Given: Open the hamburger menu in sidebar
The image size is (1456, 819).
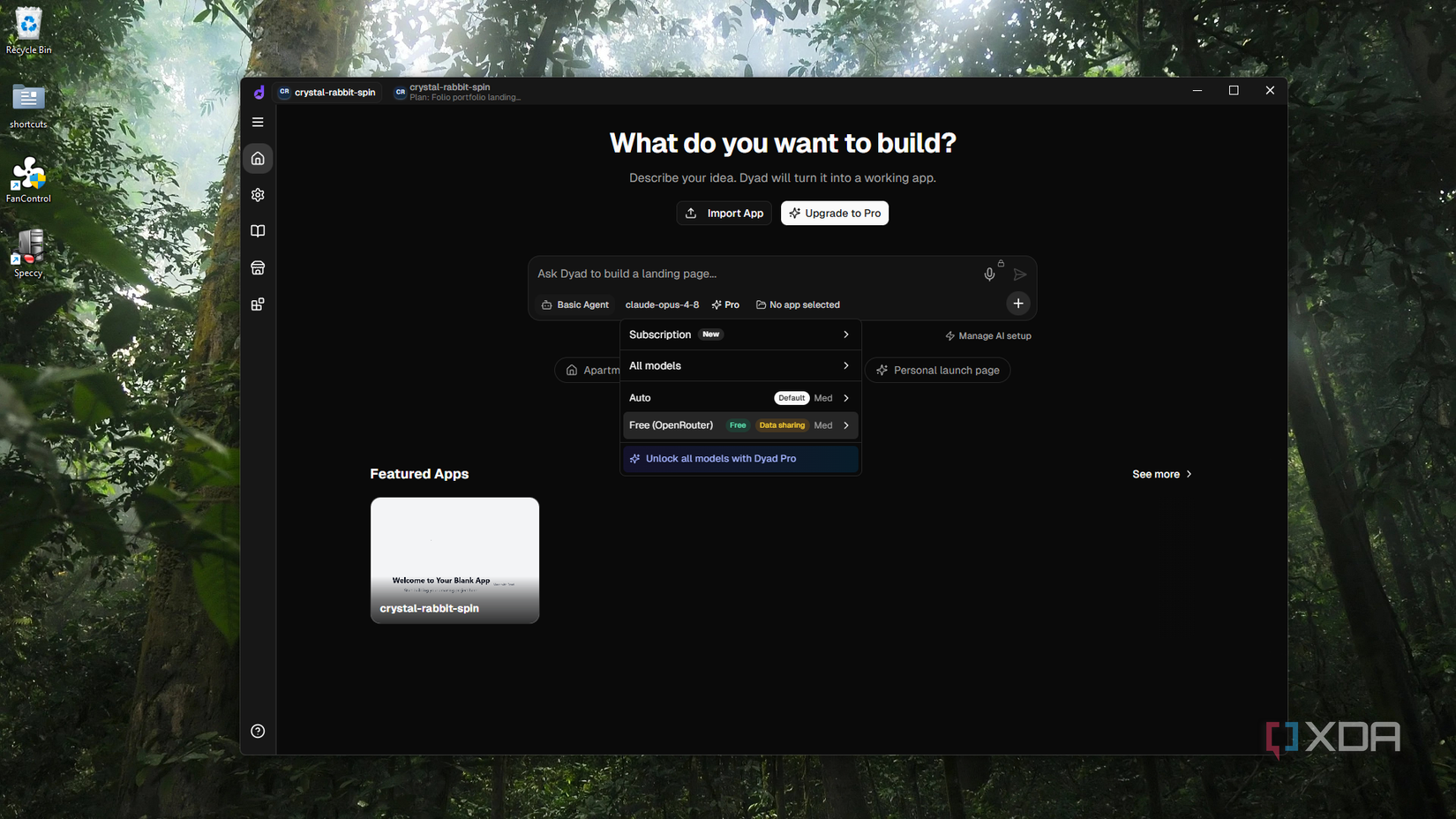Looking at the screenshot, I should 258,122.
